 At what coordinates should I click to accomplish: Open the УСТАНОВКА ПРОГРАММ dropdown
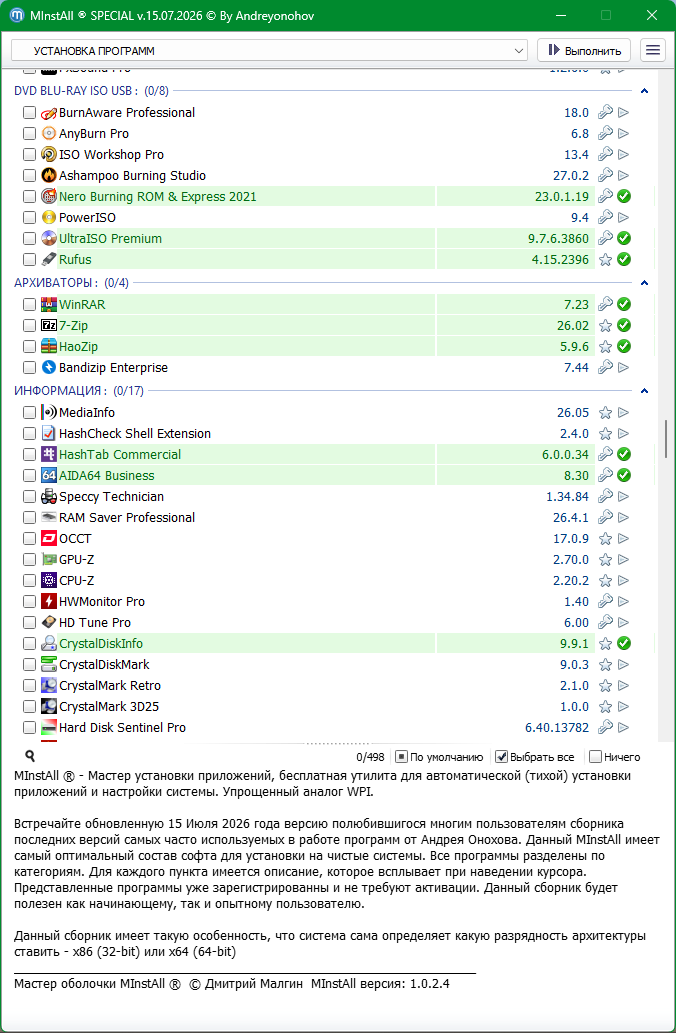click(x=269, y=51)
